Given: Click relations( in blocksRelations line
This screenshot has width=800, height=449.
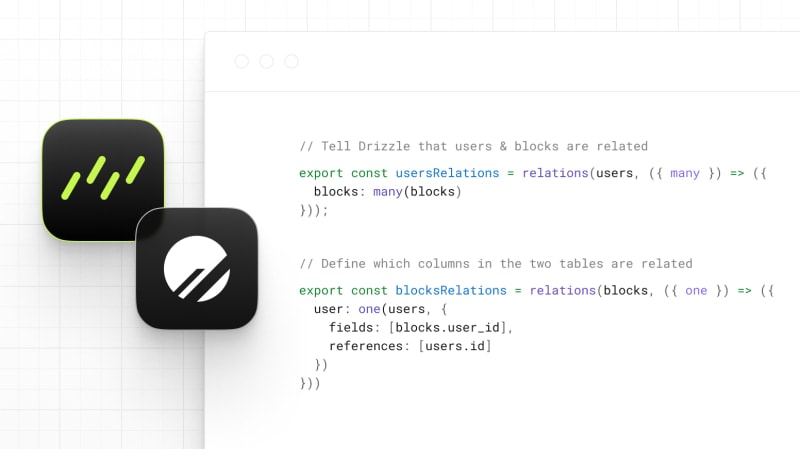Looking at the screenshot, I should pos(566,290).
